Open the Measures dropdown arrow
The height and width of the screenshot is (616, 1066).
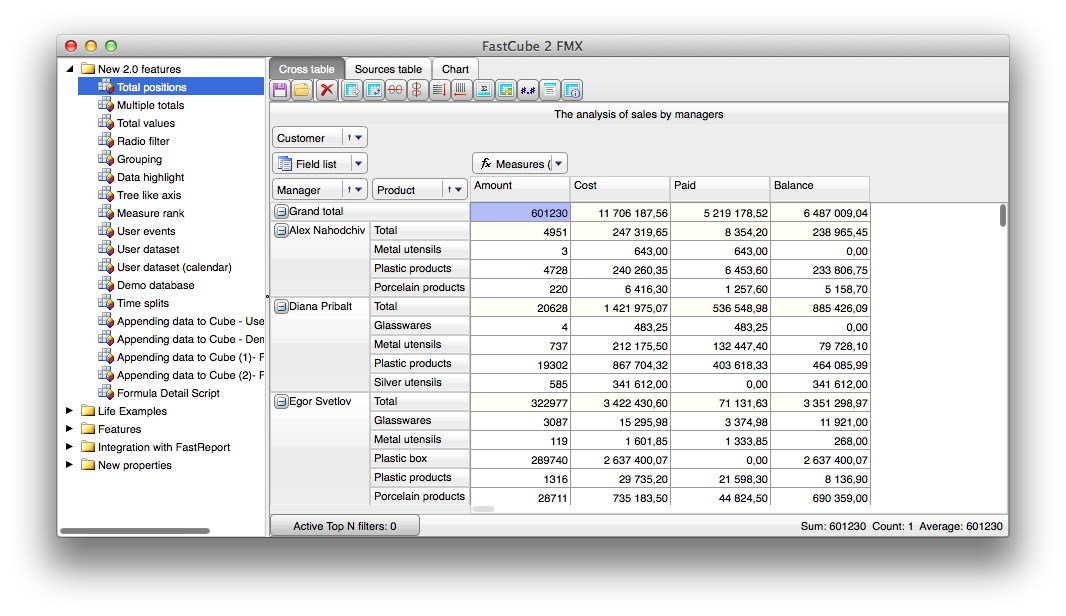[559, 164]
